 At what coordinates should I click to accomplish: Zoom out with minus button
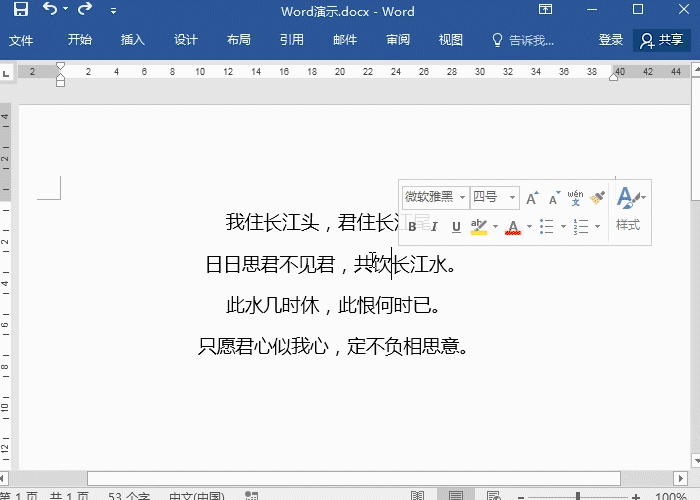click(x=521, y=496)
